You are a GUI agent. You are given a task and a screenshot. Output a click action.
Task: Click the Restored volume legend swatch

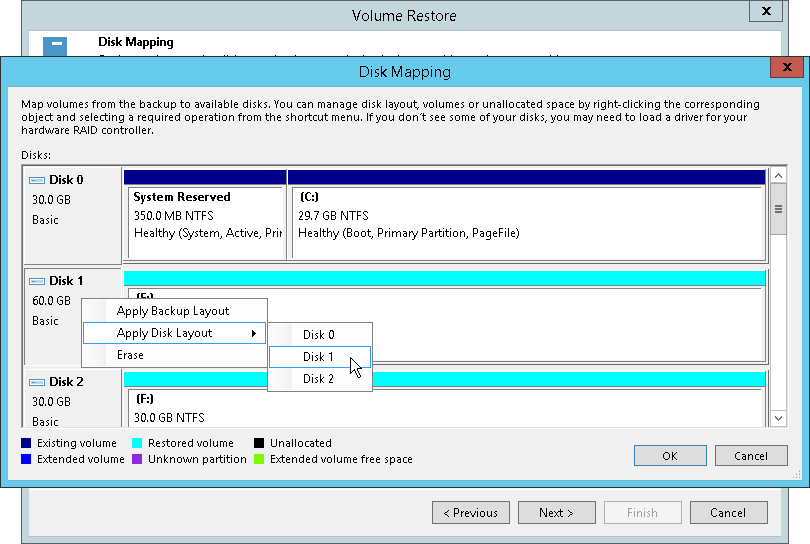[137, 443]
